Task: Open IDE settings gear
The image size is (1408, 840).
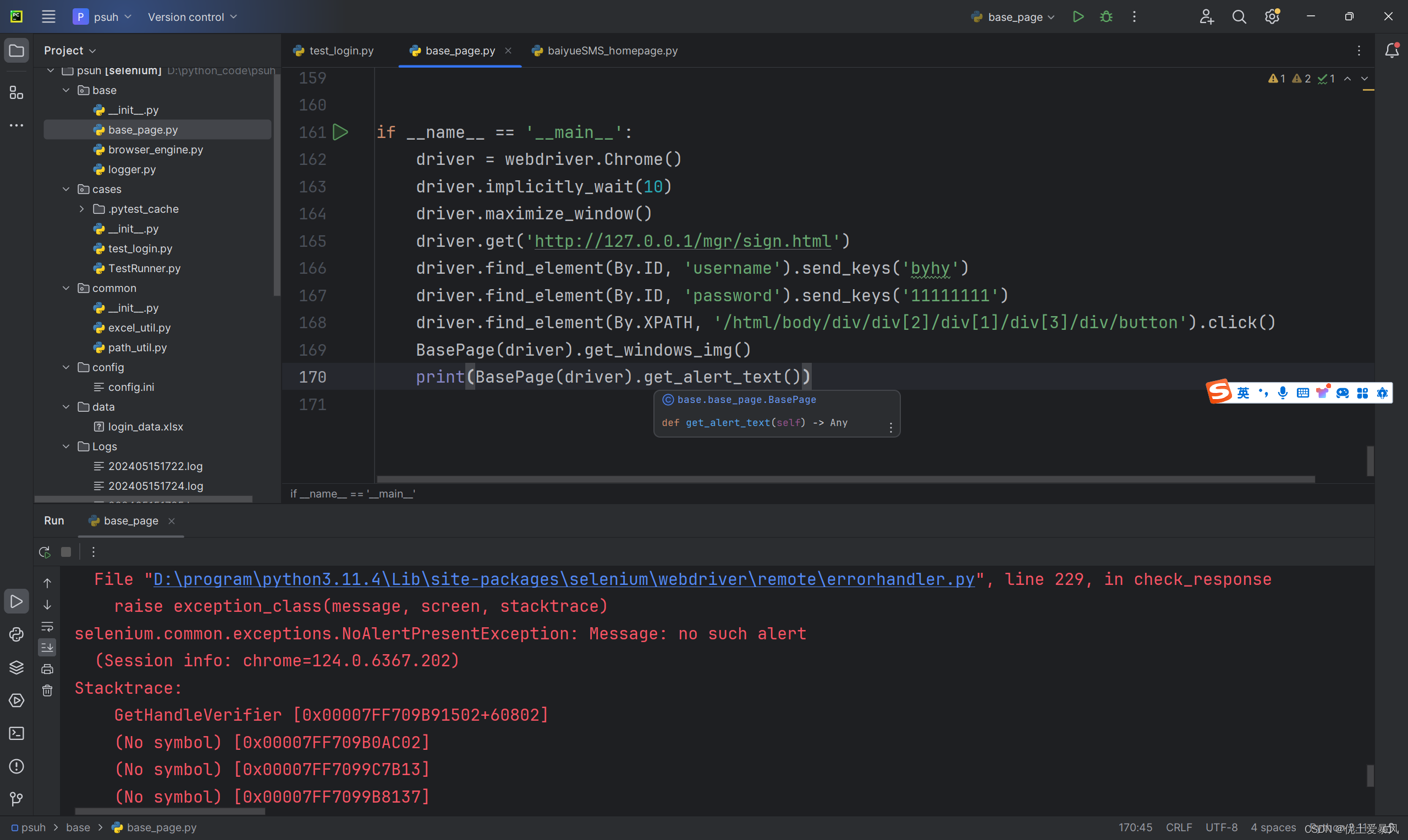Action: pyautogui.click(x=1272, y=16)
